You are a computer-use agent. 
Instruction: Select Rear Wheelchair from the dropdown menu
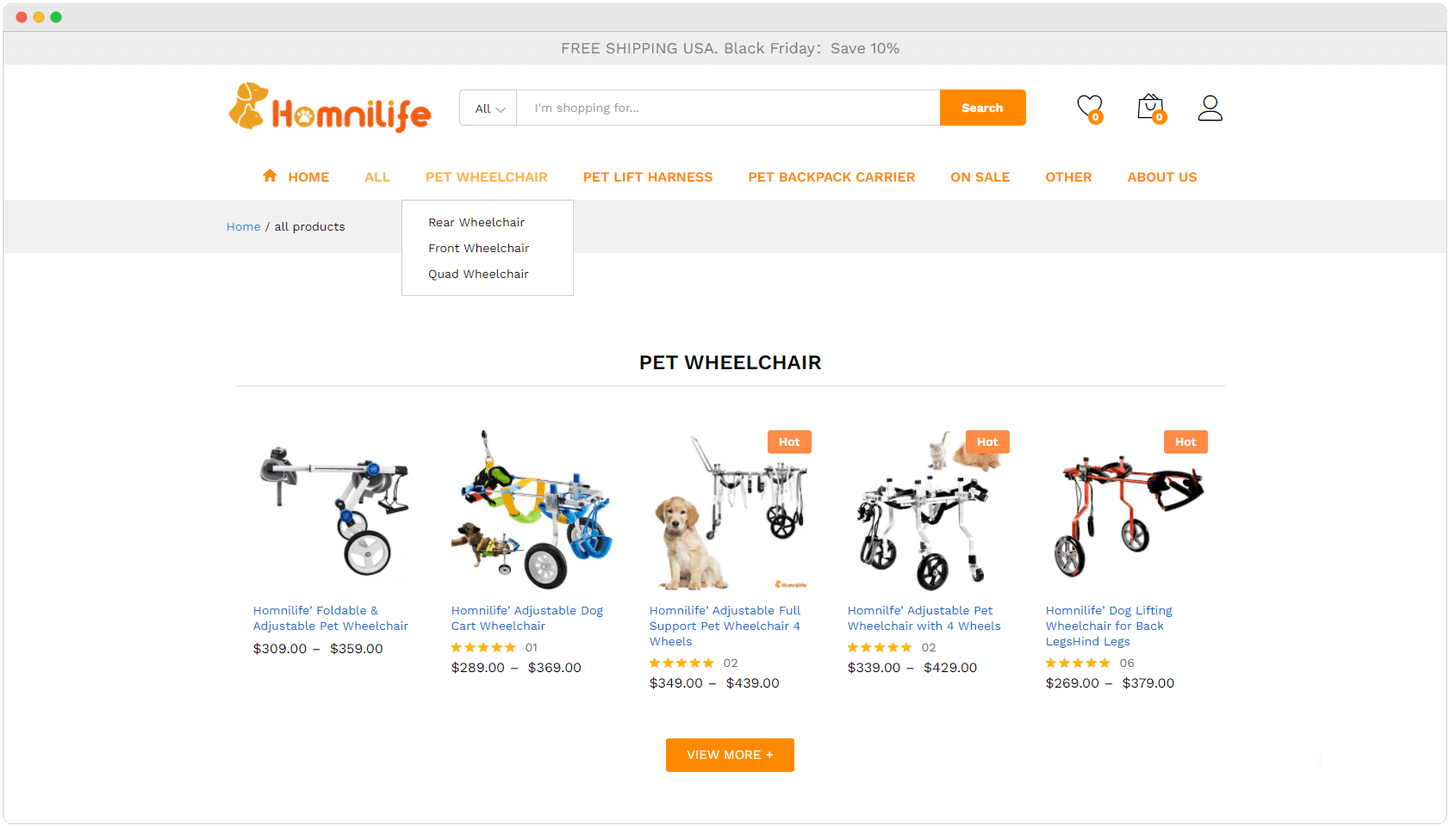point(476,222)
